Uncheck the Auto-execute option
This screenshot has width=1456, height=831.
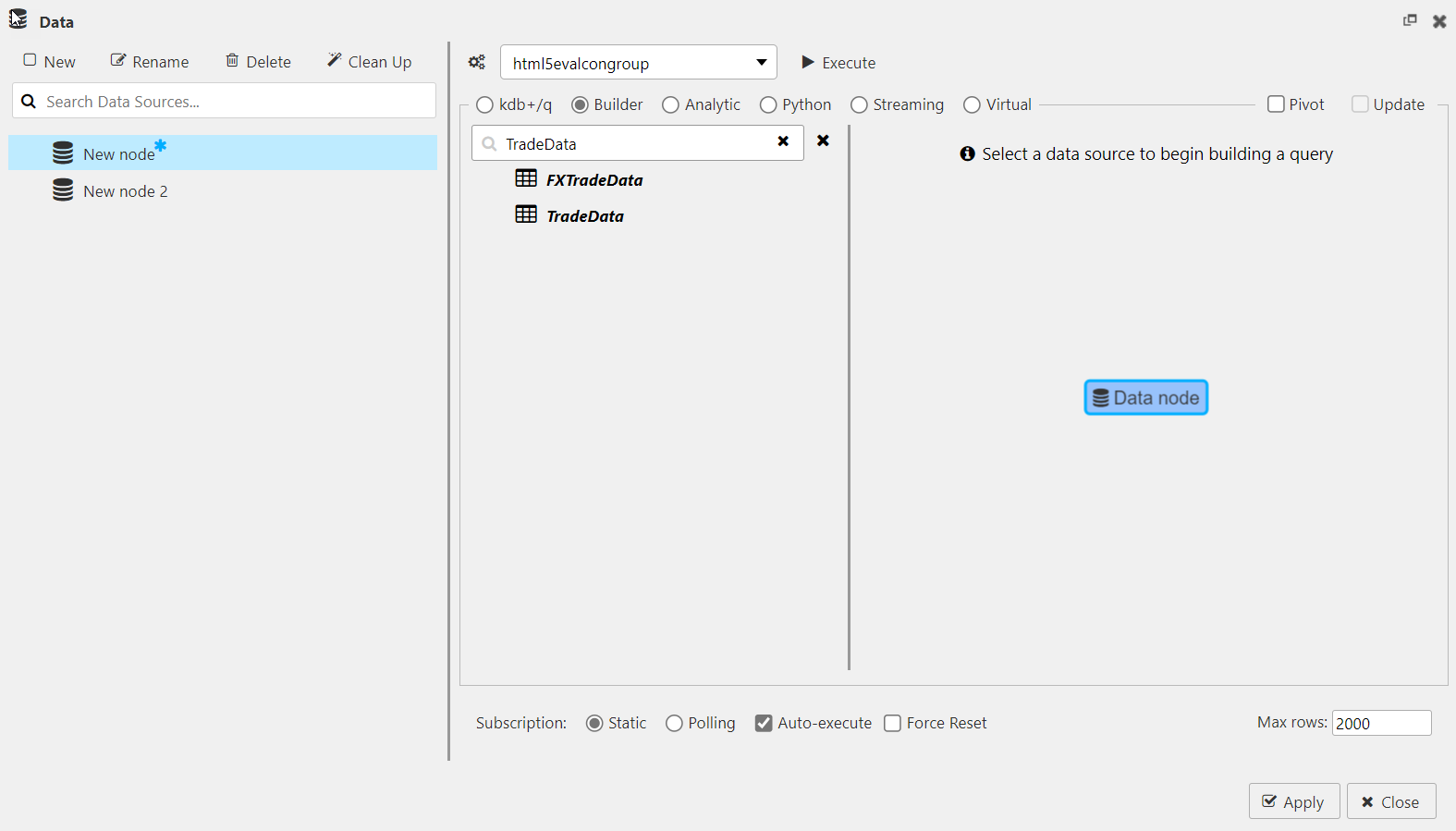pos(764,723)
